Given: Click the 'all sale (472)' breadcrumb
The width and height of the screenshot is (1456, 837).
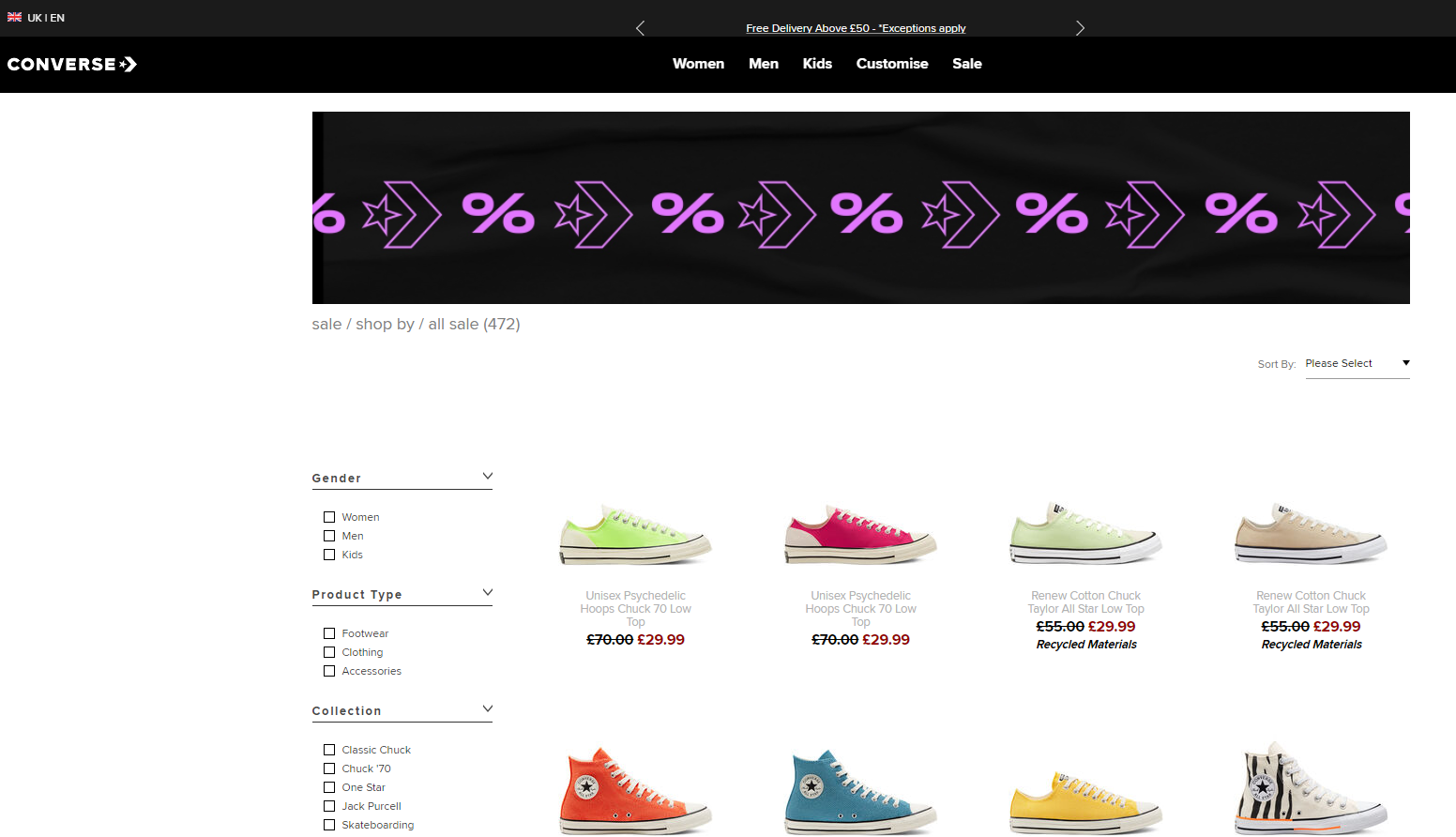Looking at the screenshot, I should tap(474, 324).
